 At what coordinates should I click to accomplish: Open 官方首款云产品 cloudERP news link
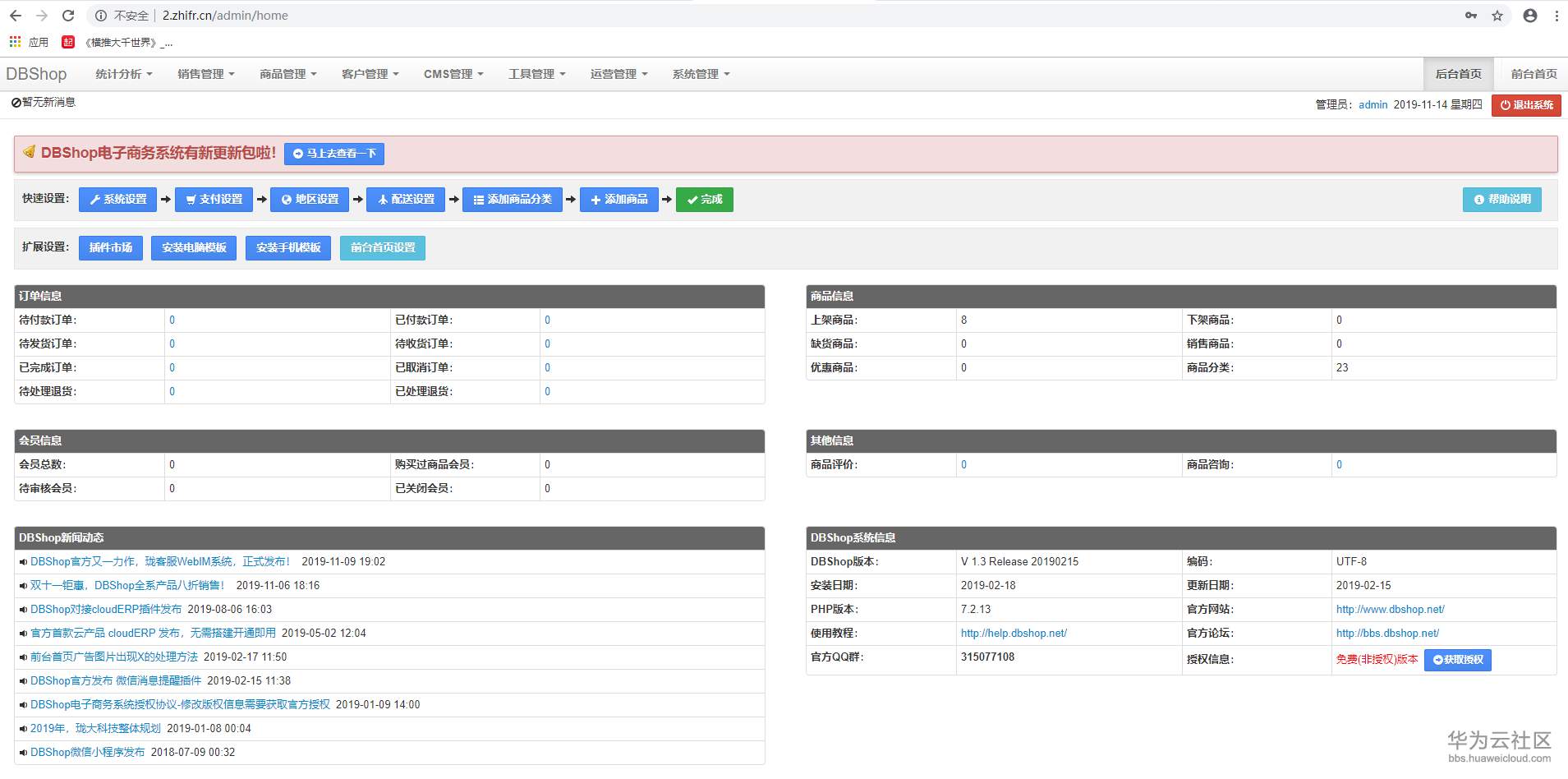coord(154,634)
